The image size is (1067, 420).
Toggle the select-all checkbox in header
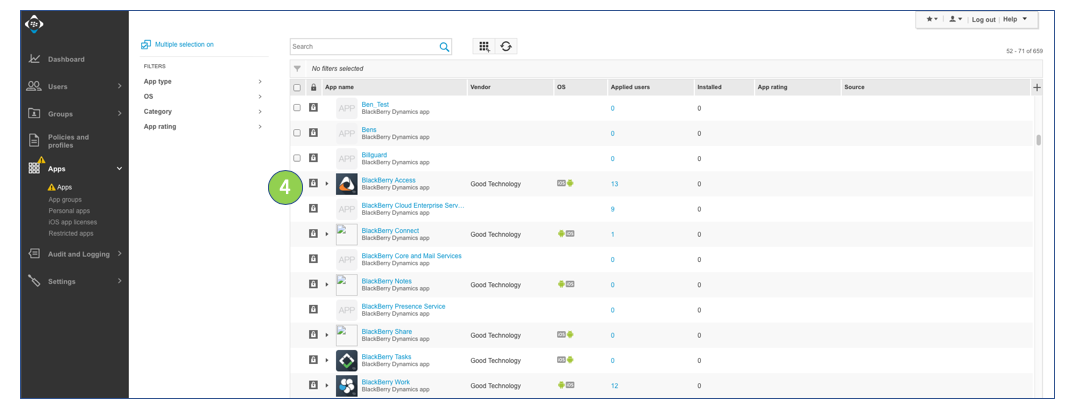[x=297, y=88]
